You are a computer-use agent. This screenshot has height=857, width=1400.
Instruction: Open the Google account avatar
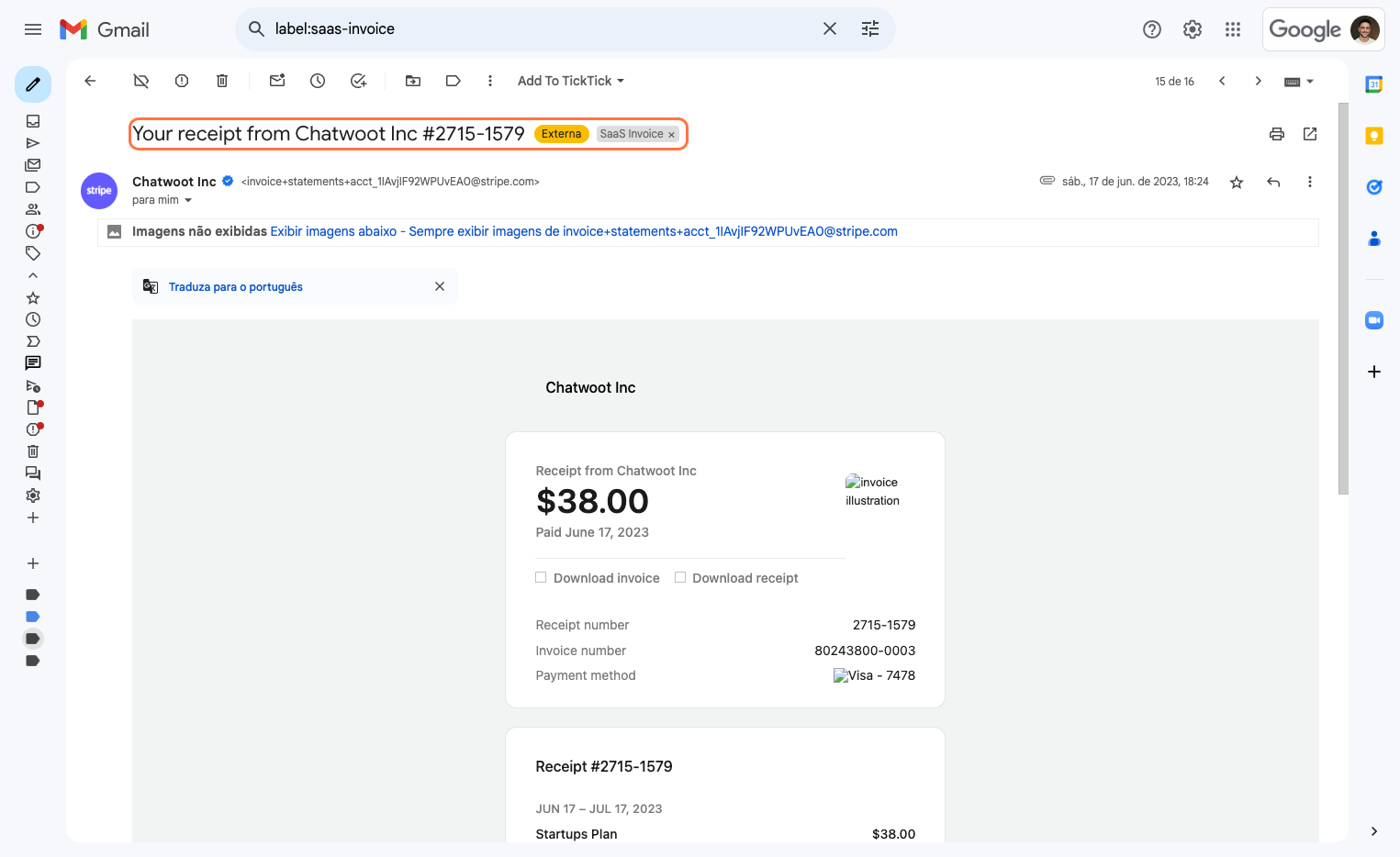(x=1365, y=29)
